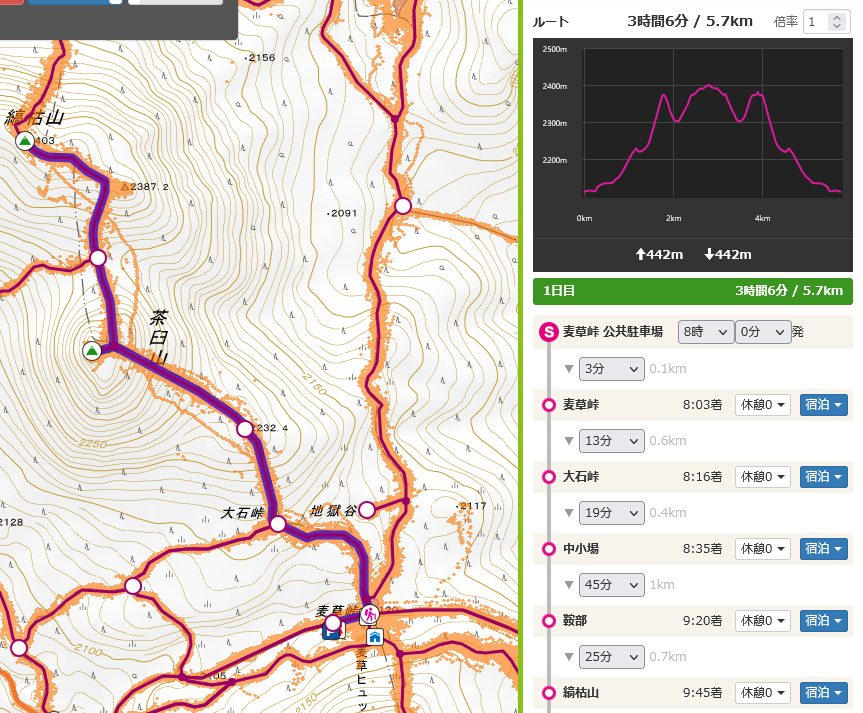Open the 45分 leg time dropdown before 鞍部
The image size is (863, 713).
(611, 584)
